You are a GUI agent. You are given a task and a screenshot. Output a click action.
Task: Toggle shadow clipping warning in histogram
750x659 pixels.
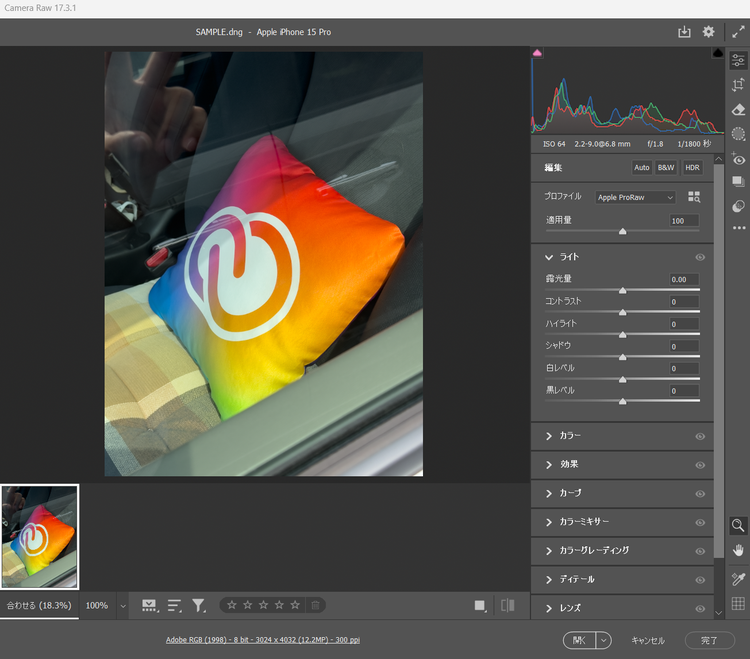[x=537, y=53]
